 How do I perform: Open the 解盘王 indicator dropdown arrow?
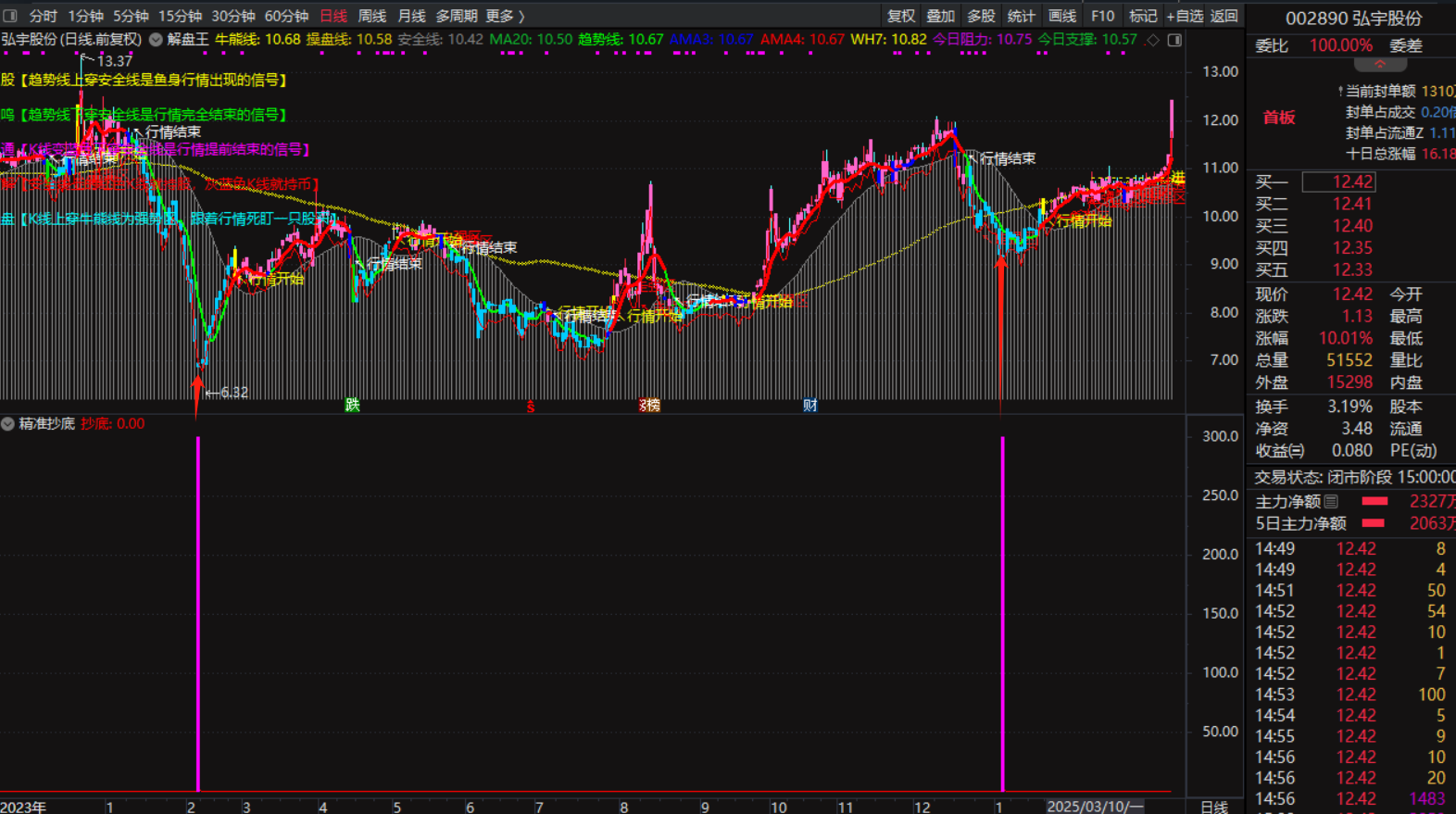pyautogui.click(x=156, y=40)
